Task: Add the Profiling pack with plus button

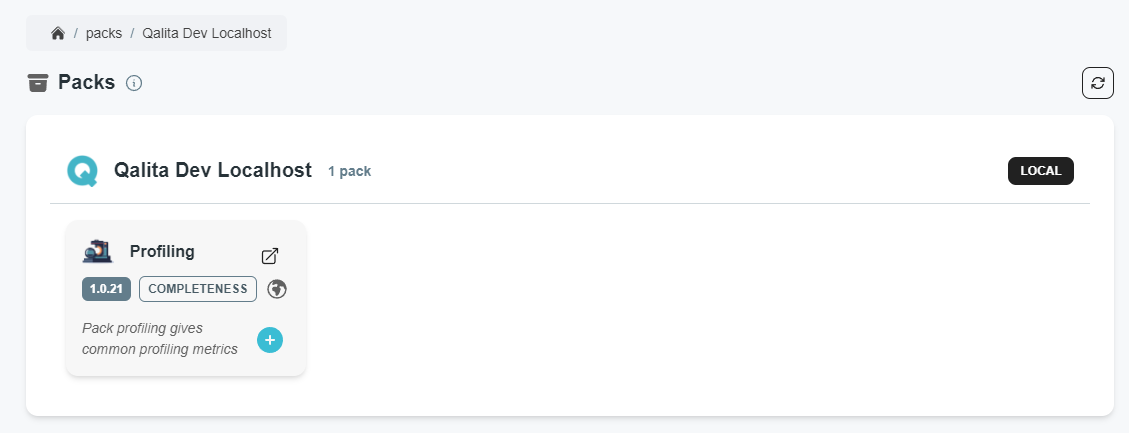Action: pos(269,340)
